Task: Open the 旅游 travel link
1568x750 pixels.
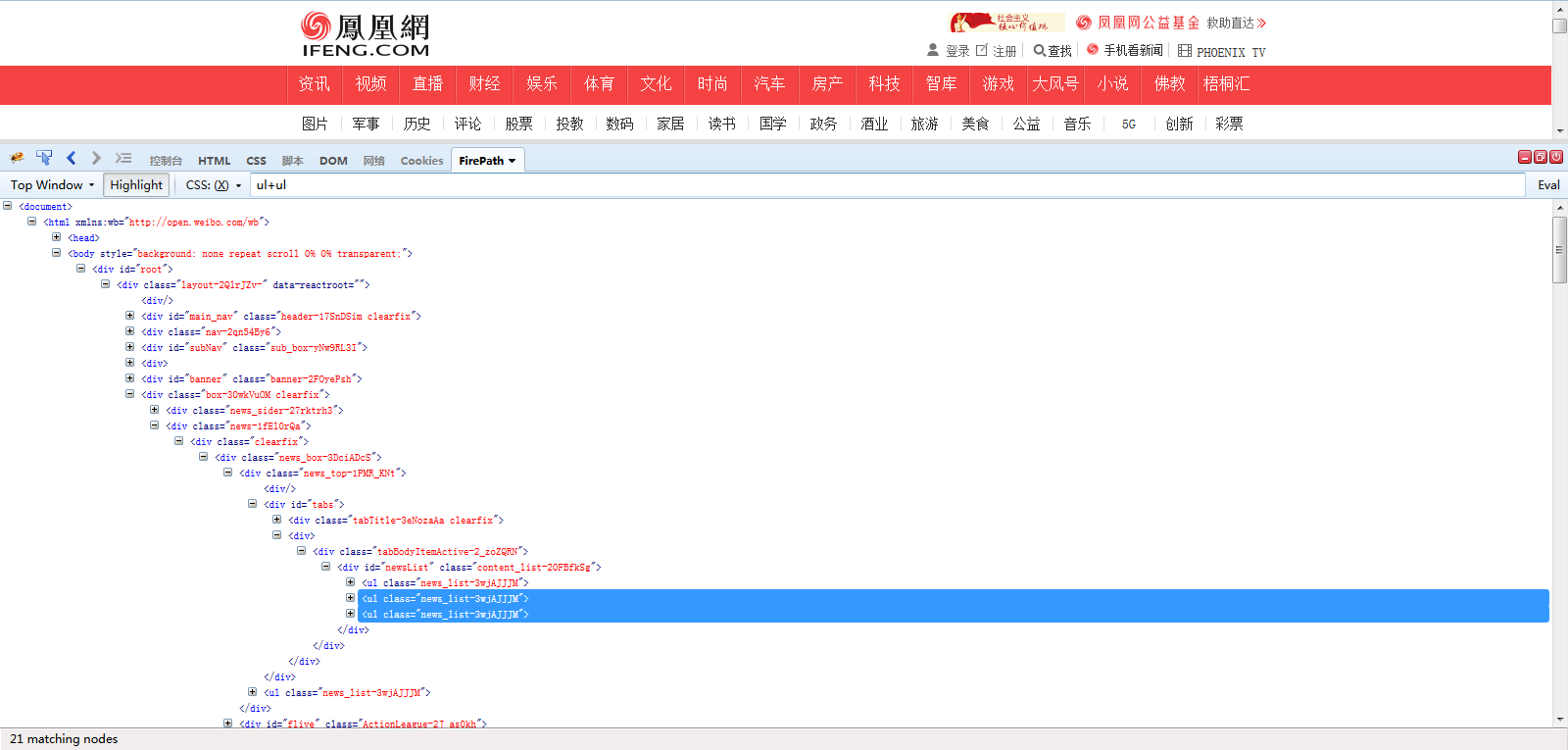Action: [924, 124]
